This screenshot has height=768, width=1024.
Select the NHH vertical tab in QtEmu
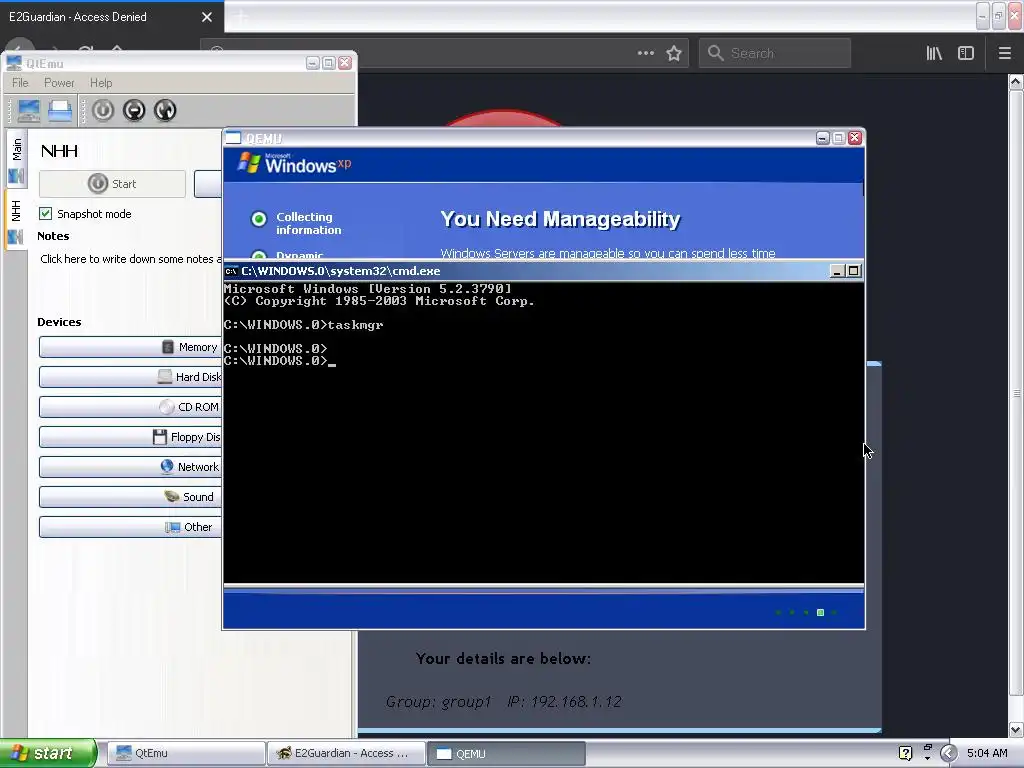pyautogui.click(x=16, y=221)
